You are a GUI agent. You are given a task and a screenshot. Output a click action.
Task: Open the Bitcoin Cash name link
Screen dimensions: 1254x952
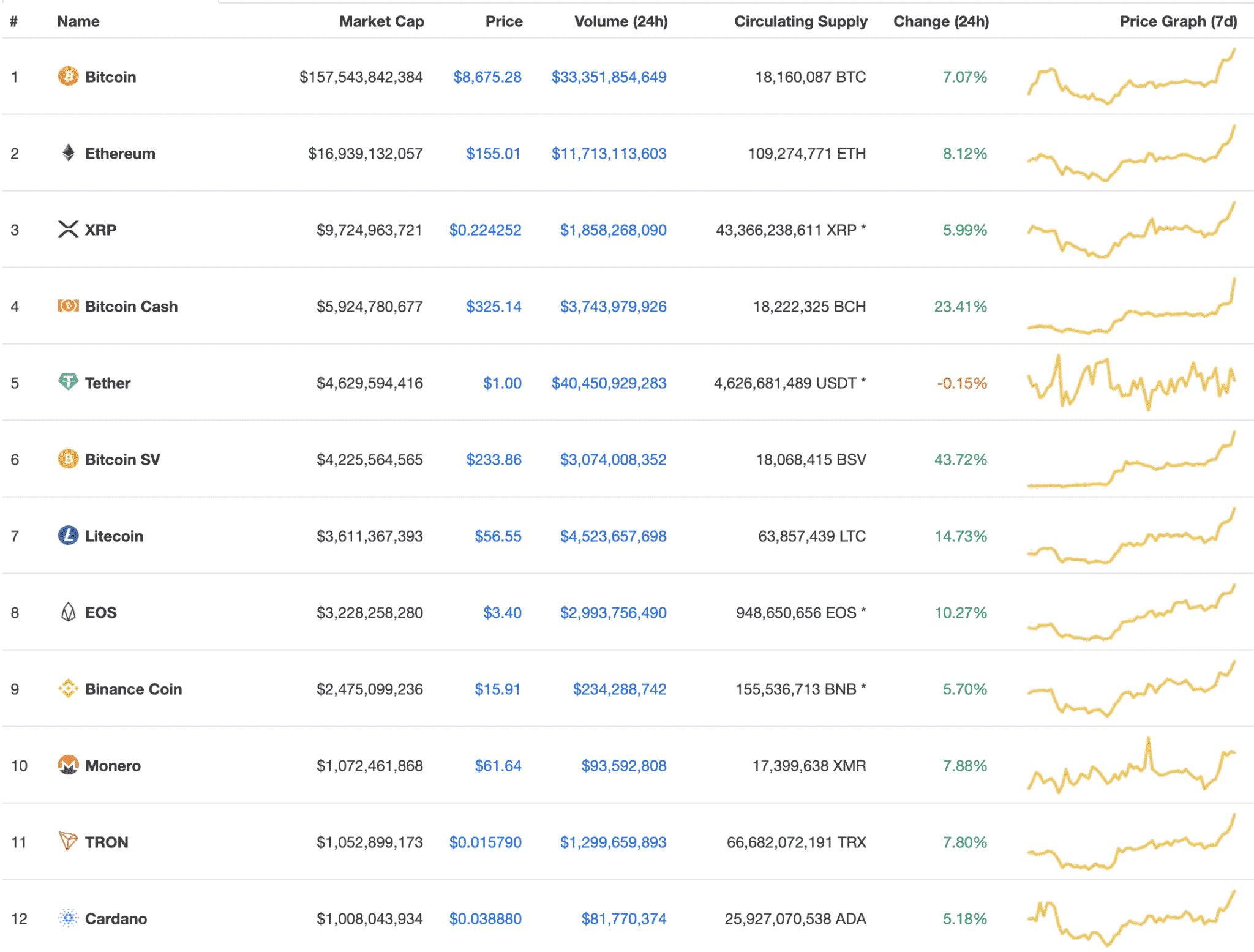pyautogui.click(x=131, y=306)
